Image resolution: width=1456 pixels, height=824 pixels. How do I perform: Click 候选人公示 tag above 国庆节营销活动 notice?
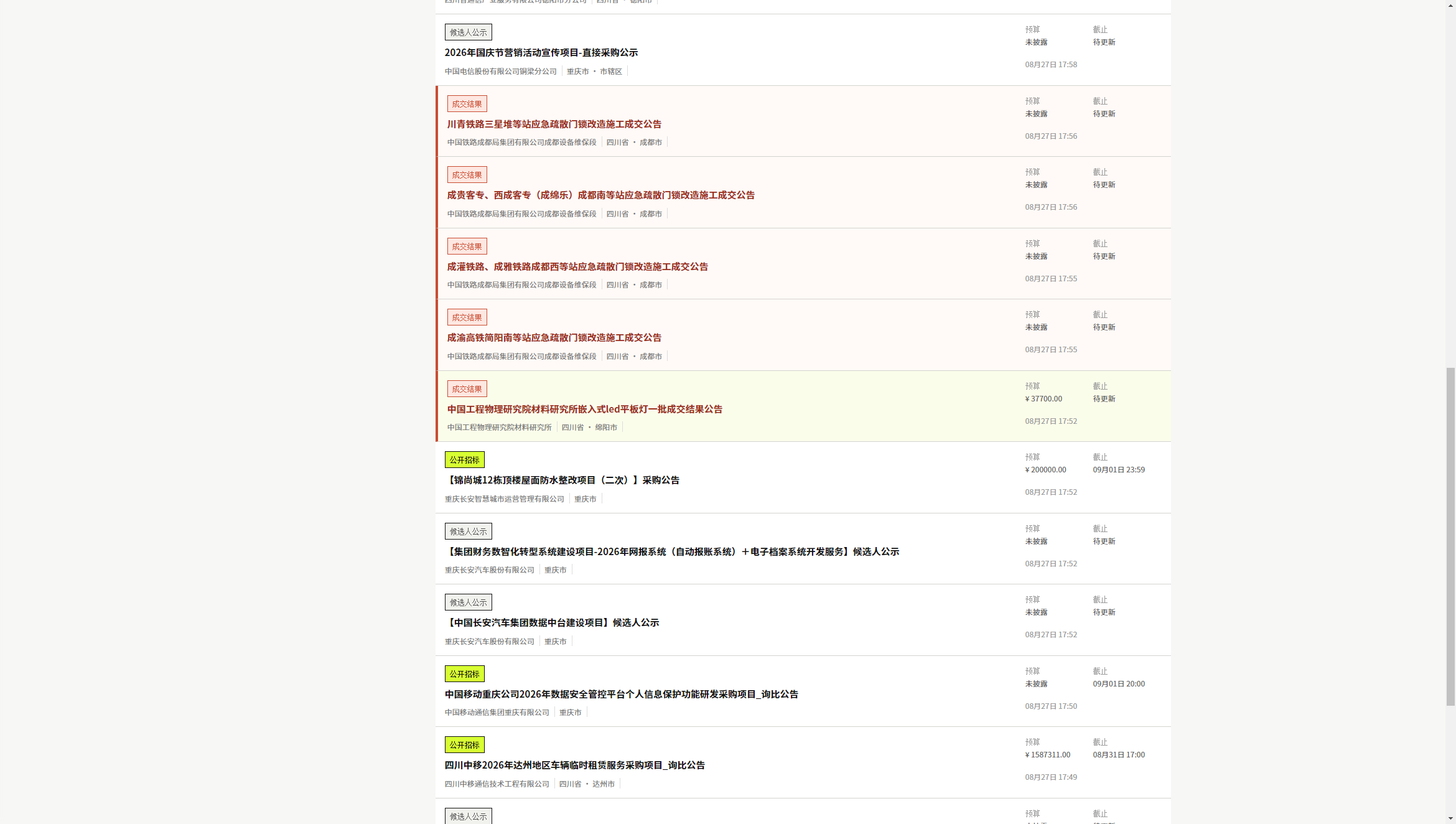[468, 32]
